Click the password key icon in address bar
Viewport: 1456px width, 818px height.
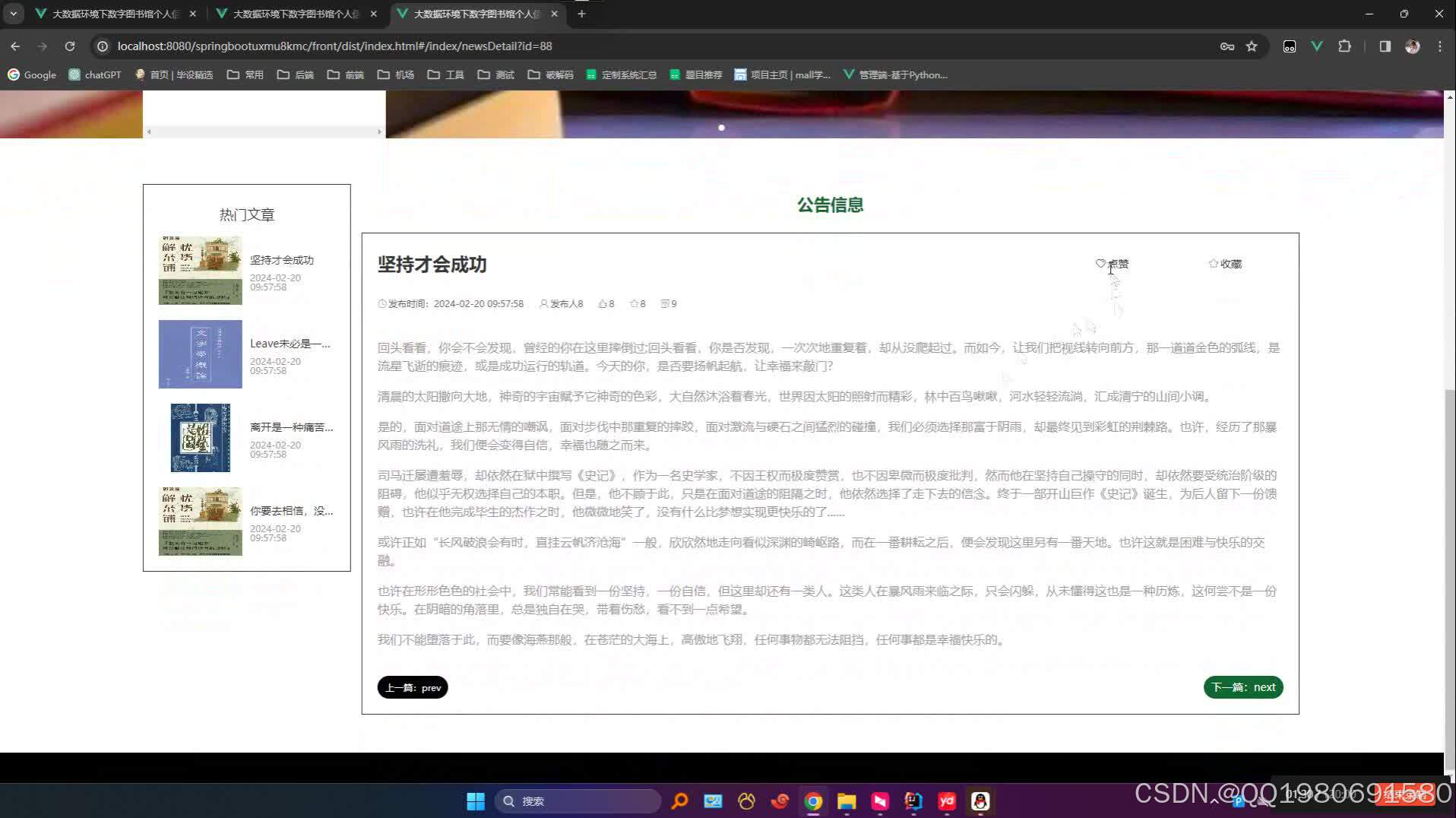[1227, 46]
